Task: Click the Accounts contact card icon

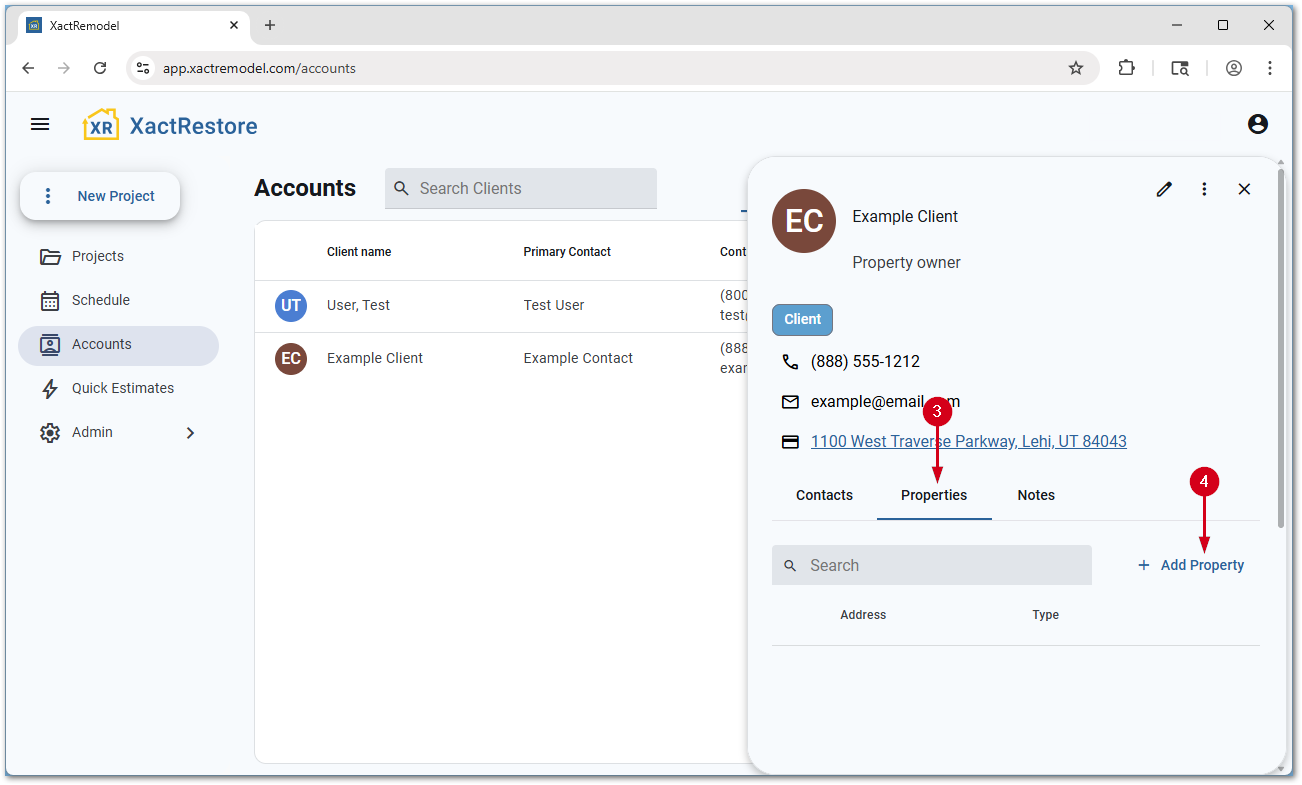Action: pos(50,345)
